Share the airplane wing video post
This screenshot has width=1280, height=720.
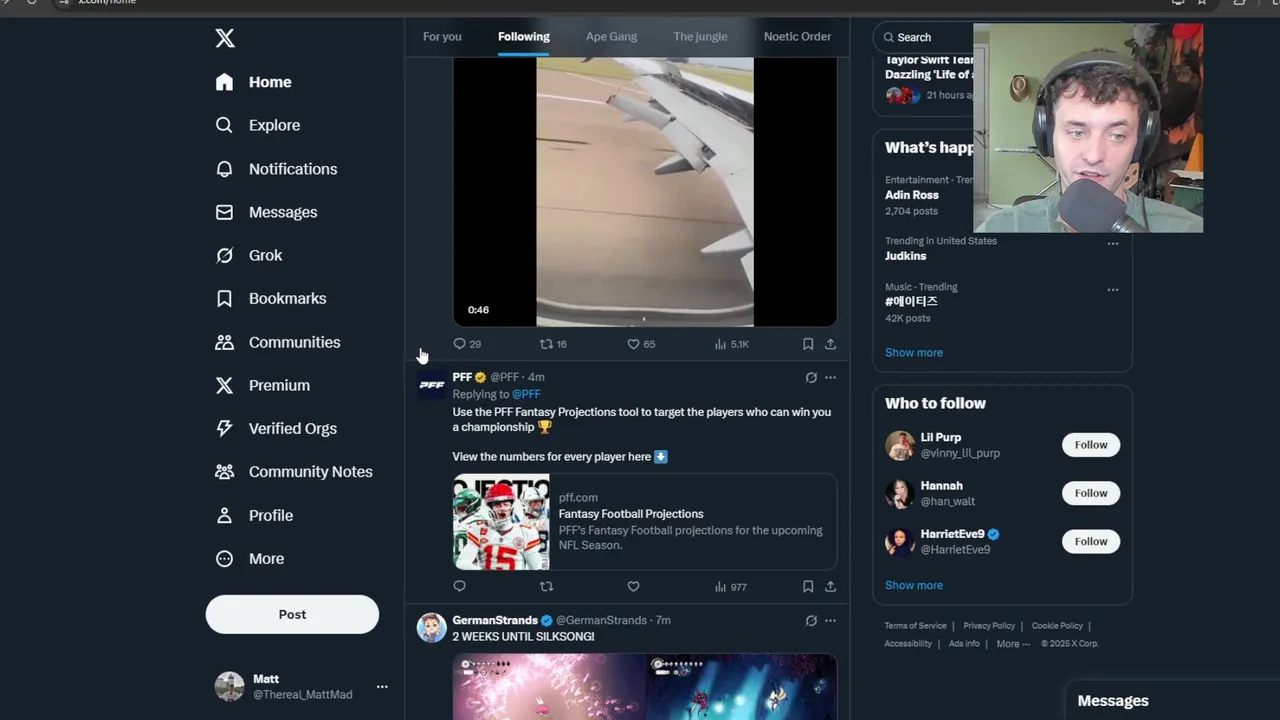pos(830,344)
